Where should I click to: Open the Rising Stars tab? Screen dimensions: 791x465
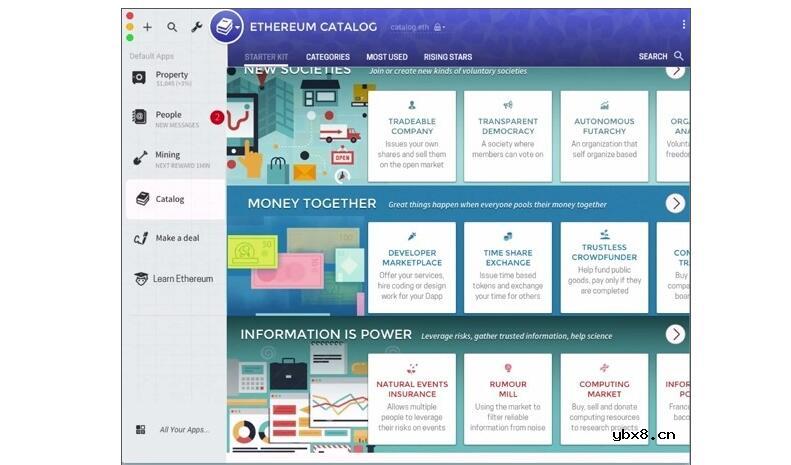[x=448, y=57]
